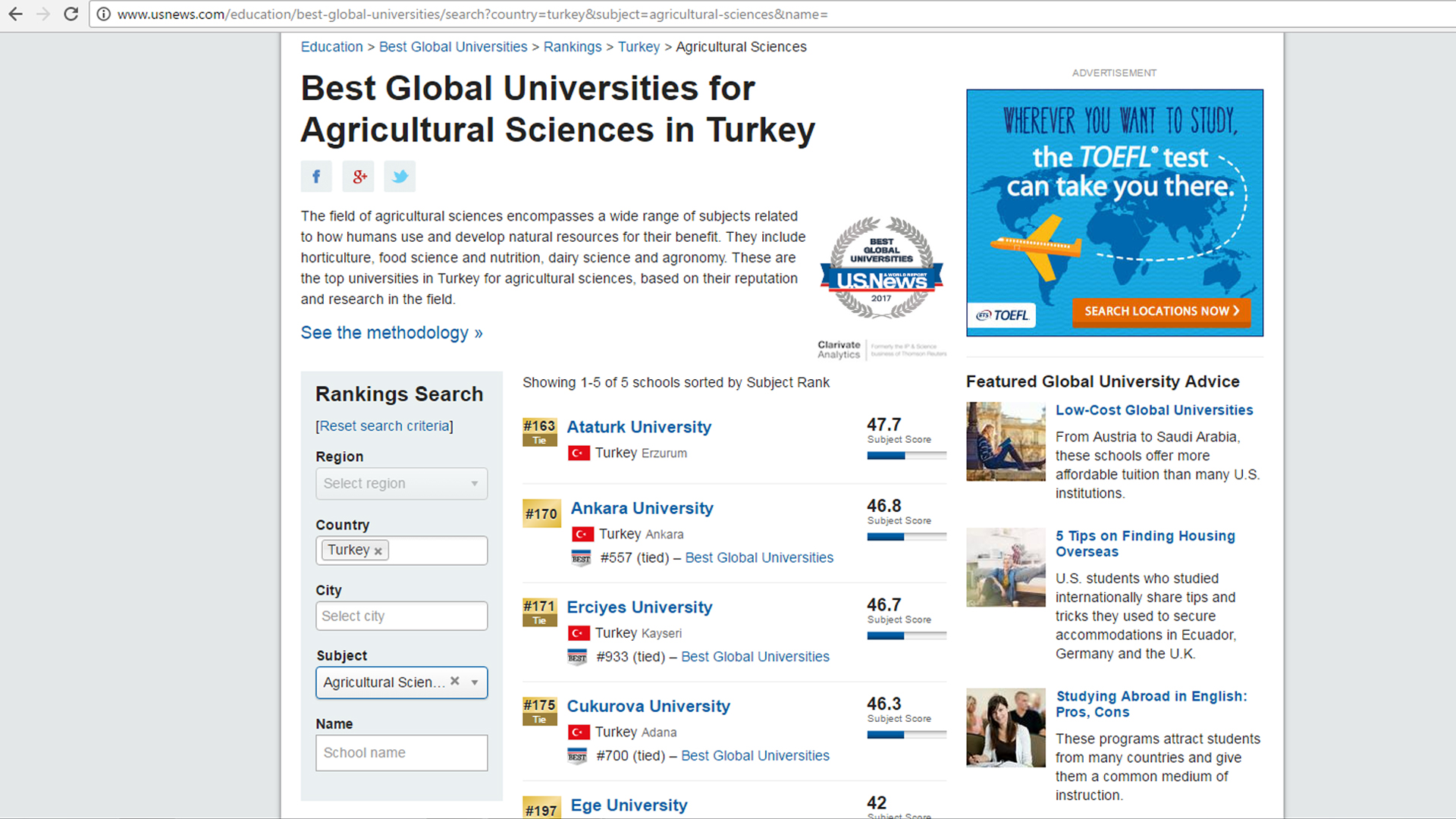The image size is (1456, 819).
Task: Click Ankara University subject score bar
Action: click(x=906, y=537)
